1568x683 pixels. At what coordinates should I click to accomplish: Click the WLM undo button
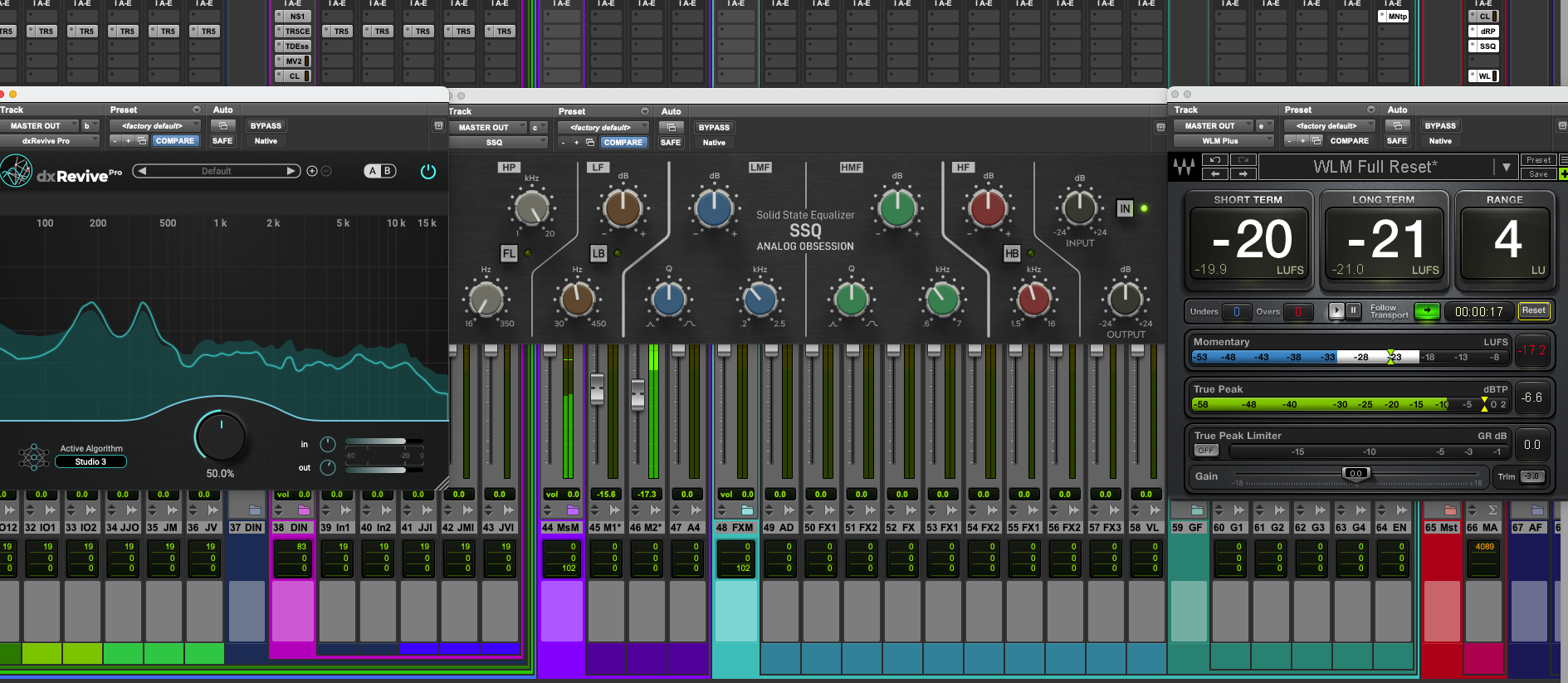[x=1215, y=160]
